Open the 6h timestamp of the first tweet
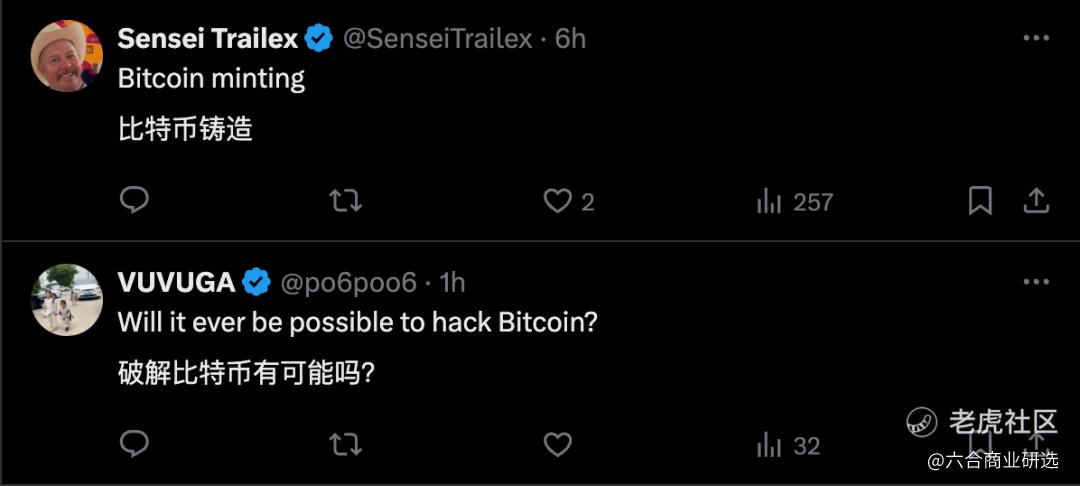 [571, 39]
